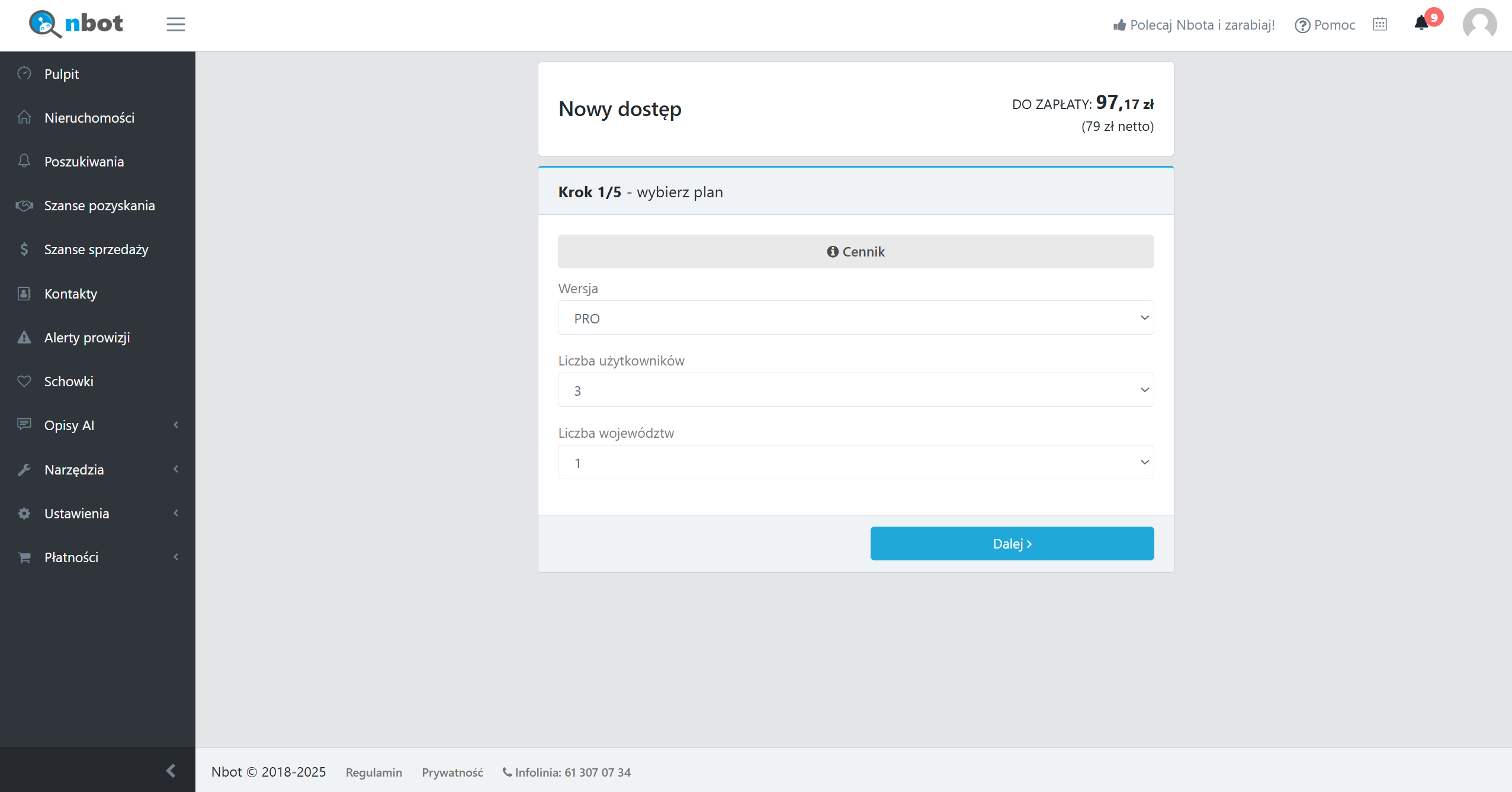This screenshot has width=1512, height=792.
Task: Open the notifications bell
Action: 1421,23
